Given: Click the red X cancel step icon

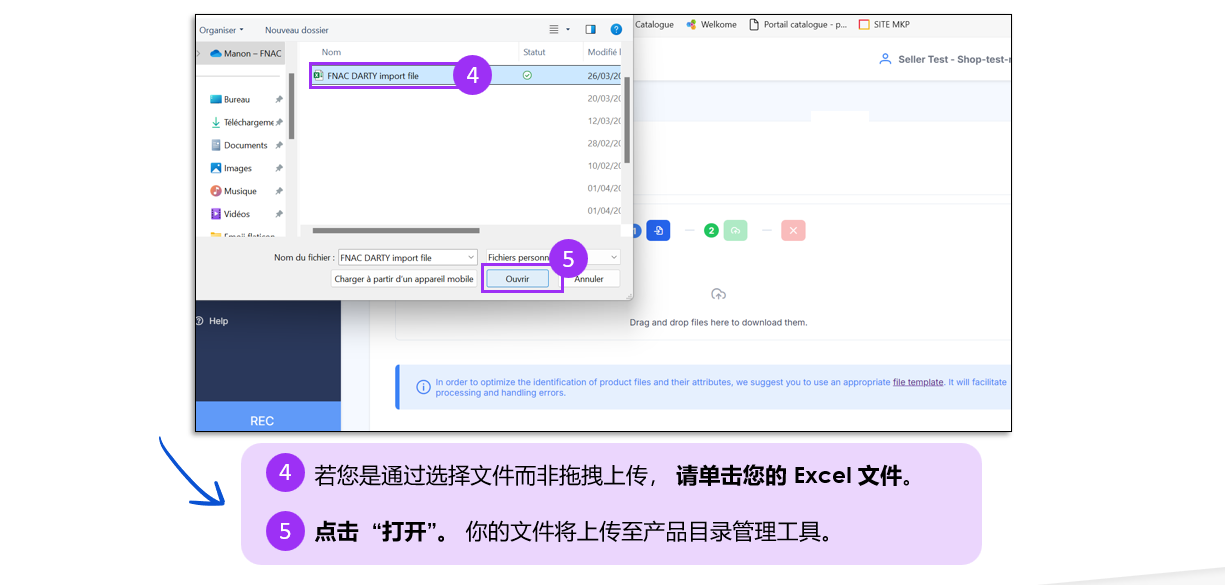Looking at the screenshot, I should [x=793, y=231].
